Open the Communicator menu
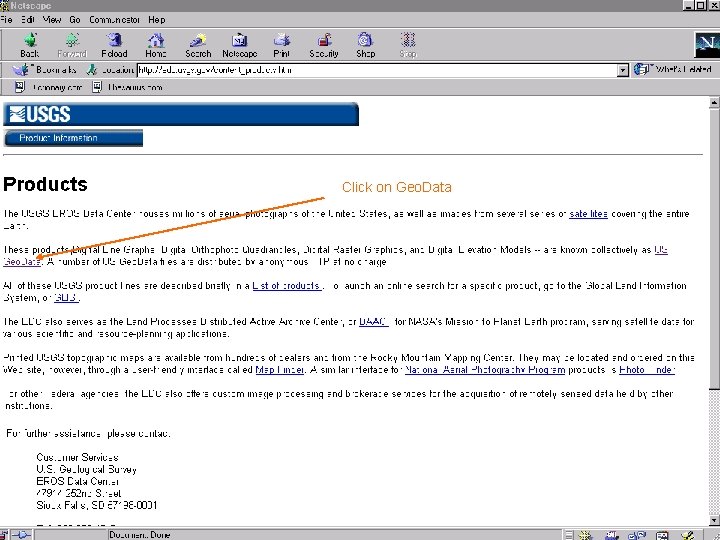720x540 pixels. pos(114,20)
